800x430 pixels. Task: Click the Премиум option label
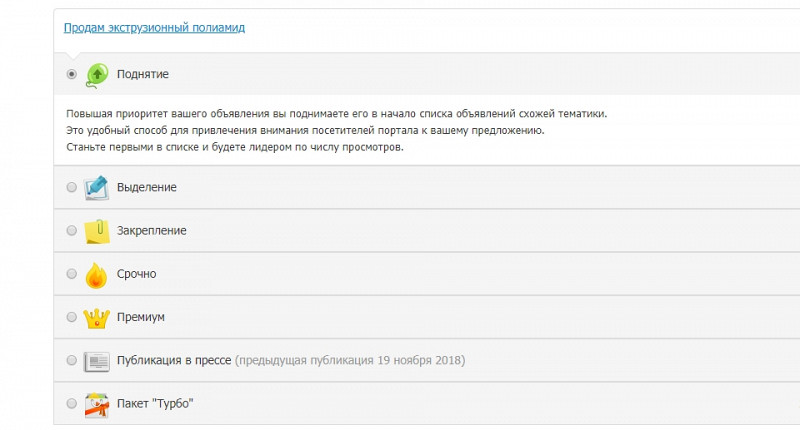coord(141,317)
